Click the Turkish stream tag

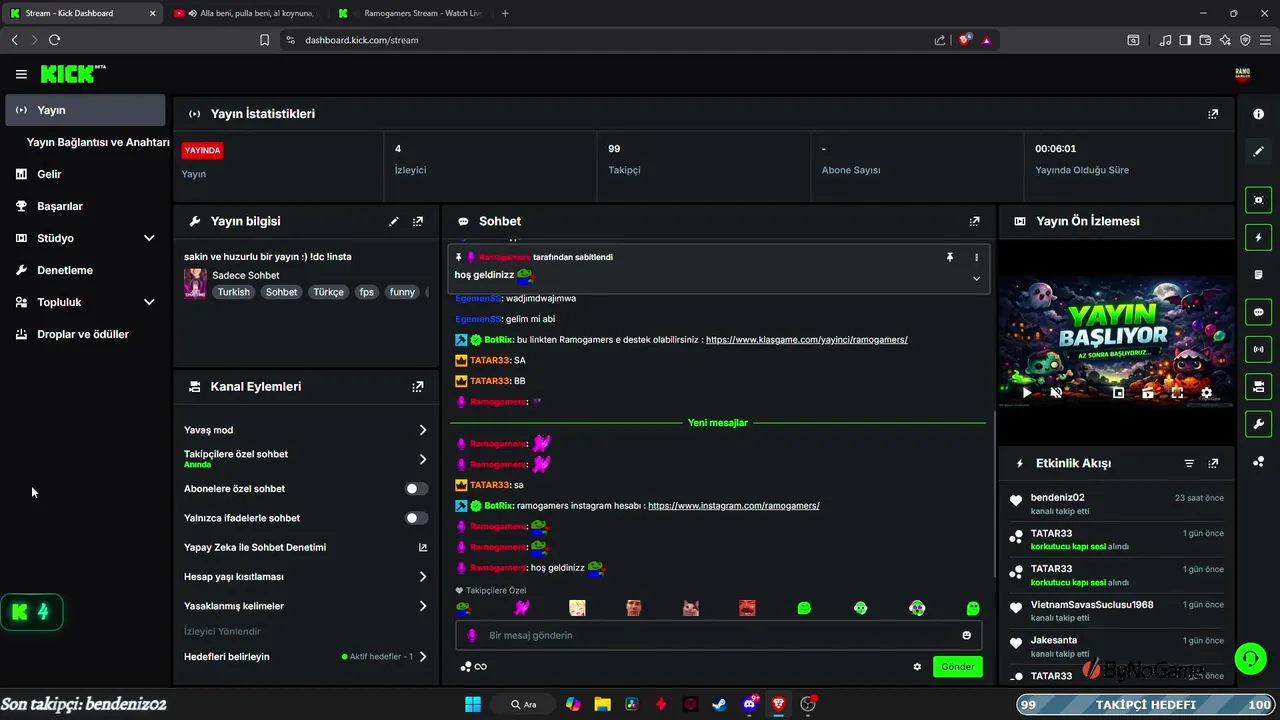pyautogui.click(x=234, y=292)
